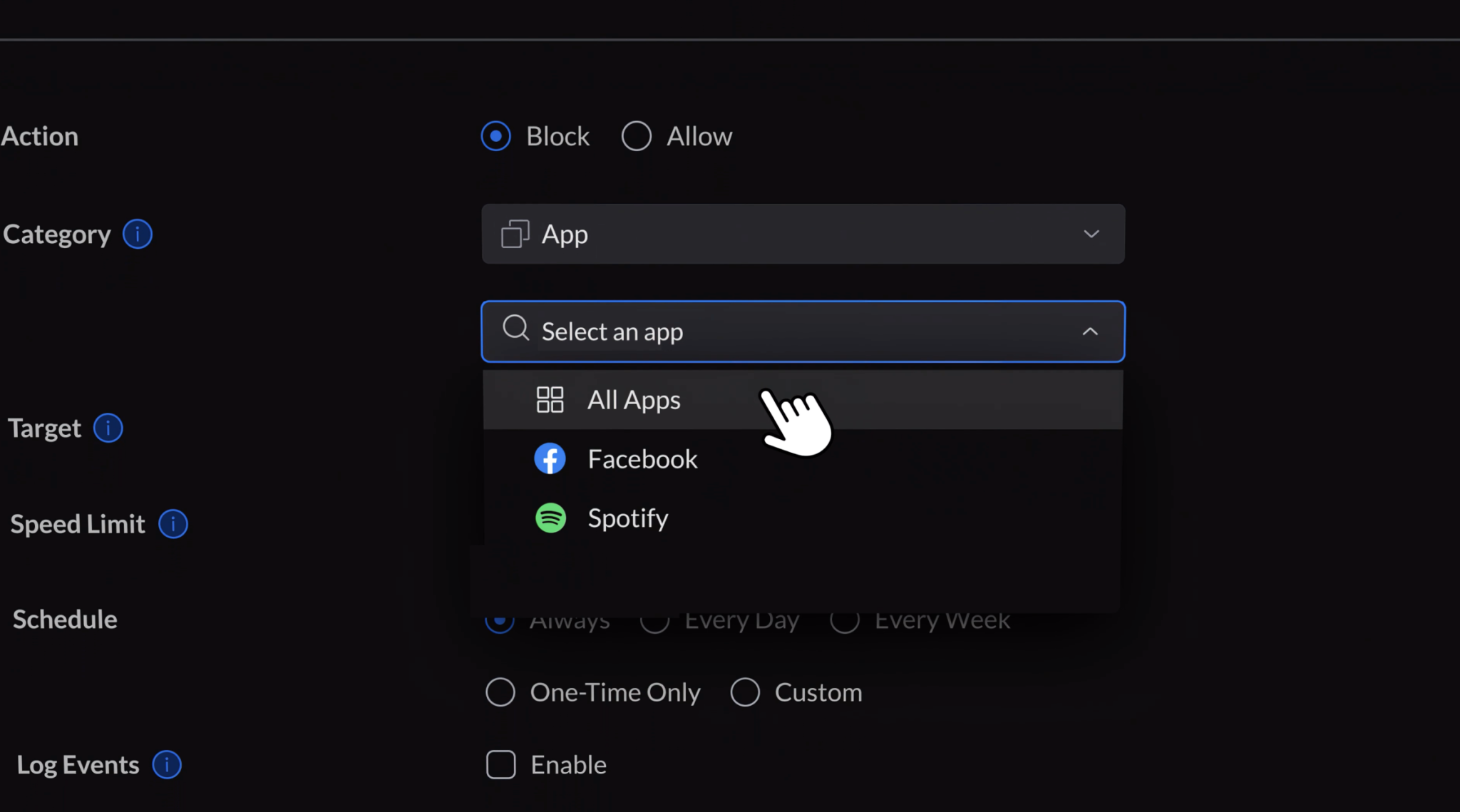
Task: Collapse the app list chevron
Action: coord(1090,332)
